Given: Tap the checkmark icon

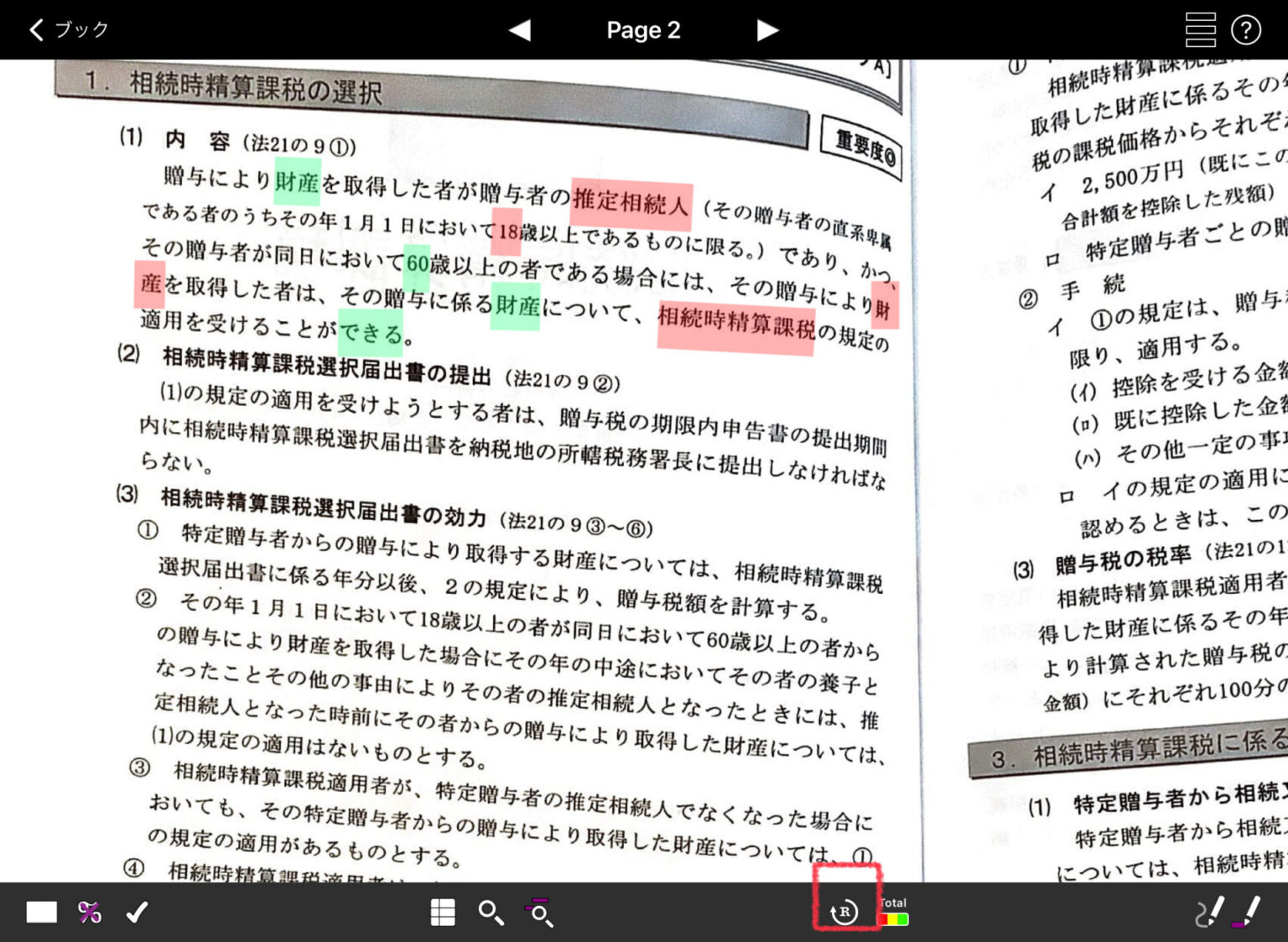Looking at the screenshot, I should pyautogui.click(x=137, y=912).
